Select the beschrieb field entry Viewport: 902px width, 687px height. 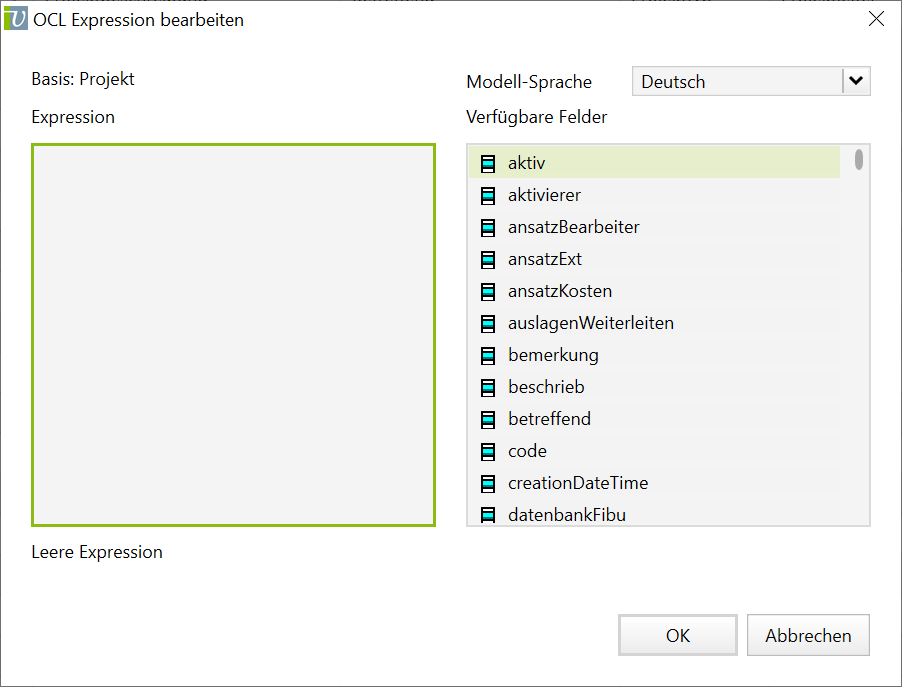coord(546,387)
